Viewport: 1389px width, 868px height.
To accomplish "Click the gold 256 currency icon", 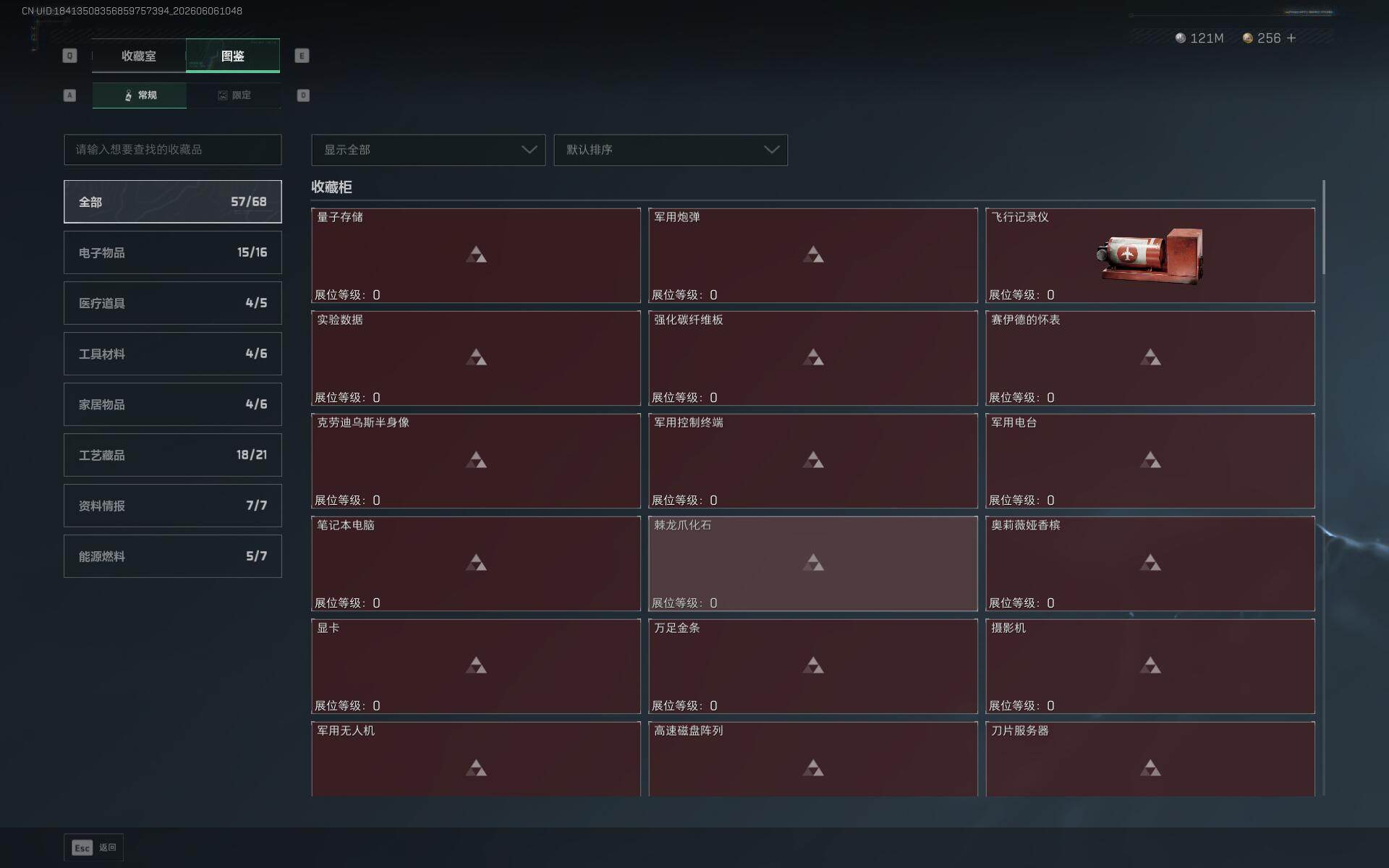I will click(1248, 38).
